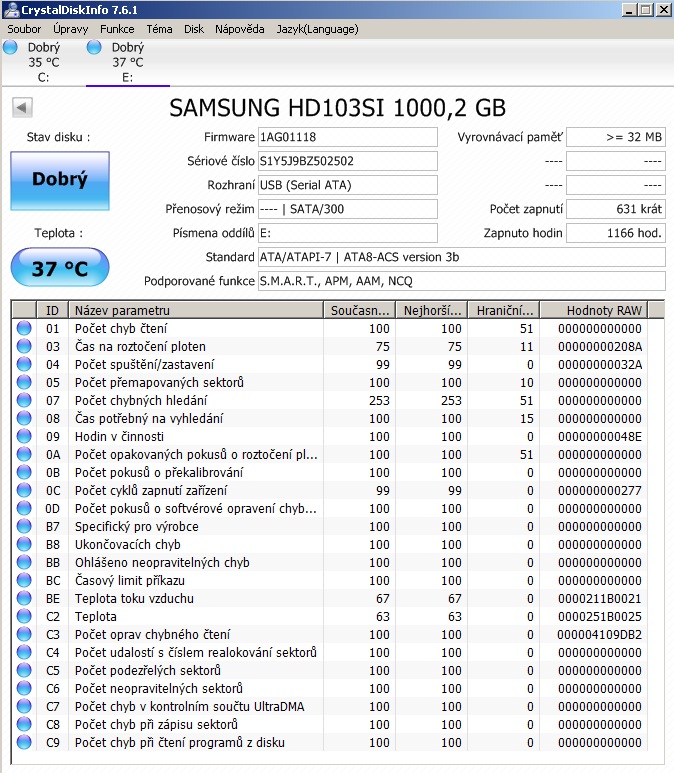Select drive C: status tab
674x773 pixels.
pos(43,62)
